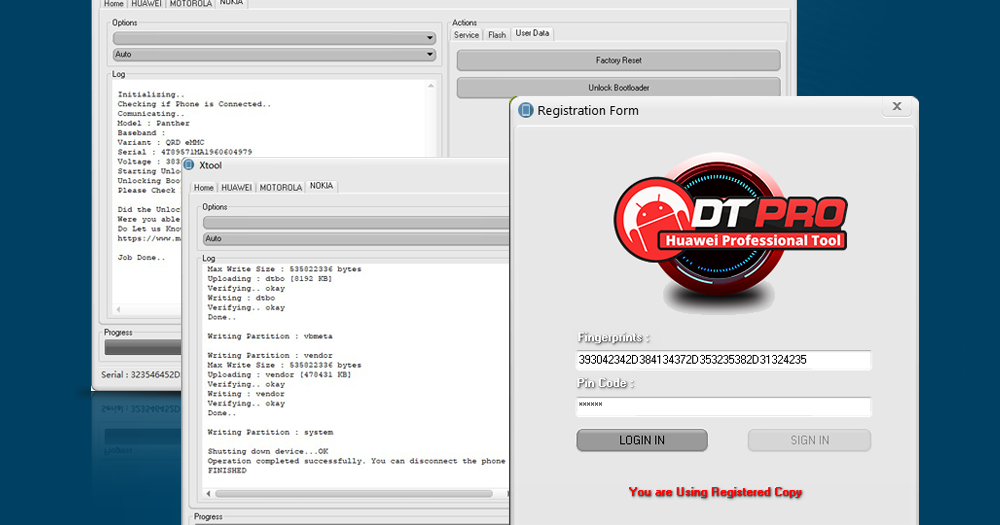The height and width of the screenshot is (525, 1000).
Task: Select NOKIA tab in front Xtool window
Action: pos(321,186)
